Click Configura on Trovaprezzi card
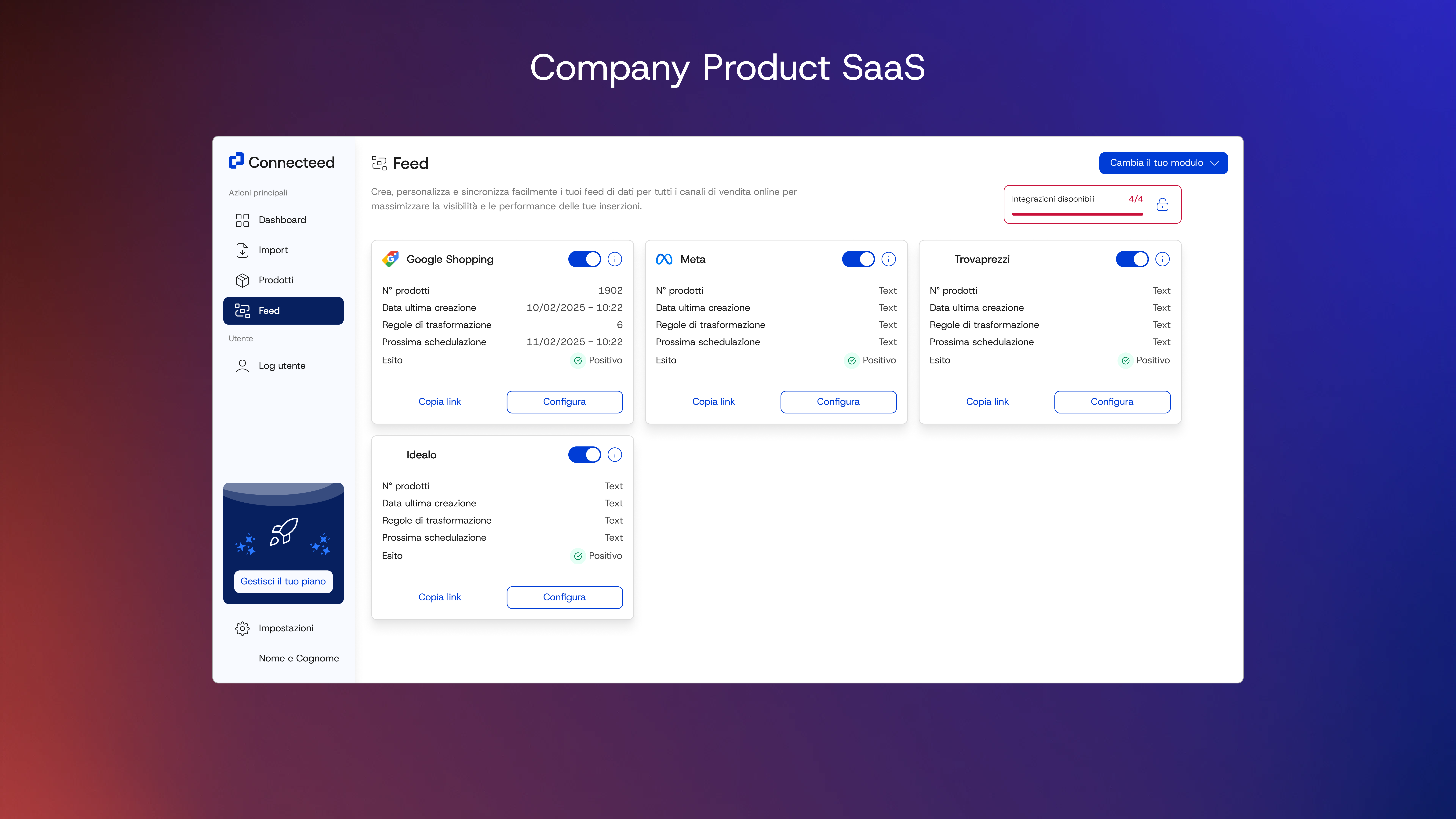Screen dimensions: 1456x819 click(x=1112, y=402)
